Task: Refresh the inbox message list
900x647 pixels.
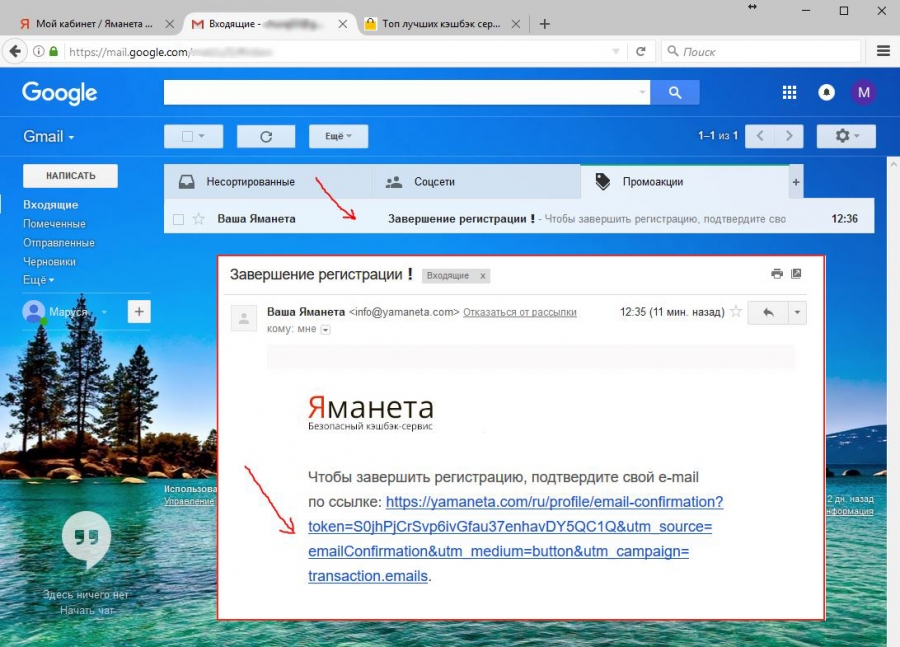Action: coord(266,137)
